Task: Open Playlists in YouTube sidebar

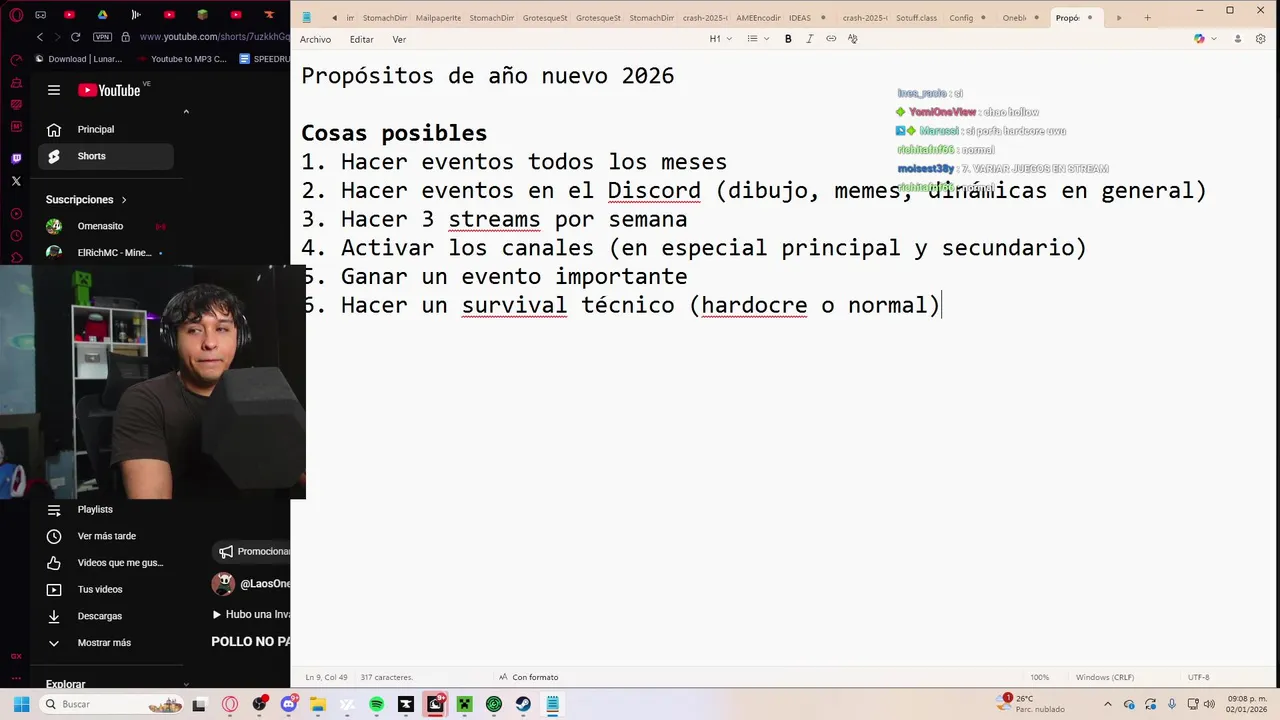Action: 105,509
